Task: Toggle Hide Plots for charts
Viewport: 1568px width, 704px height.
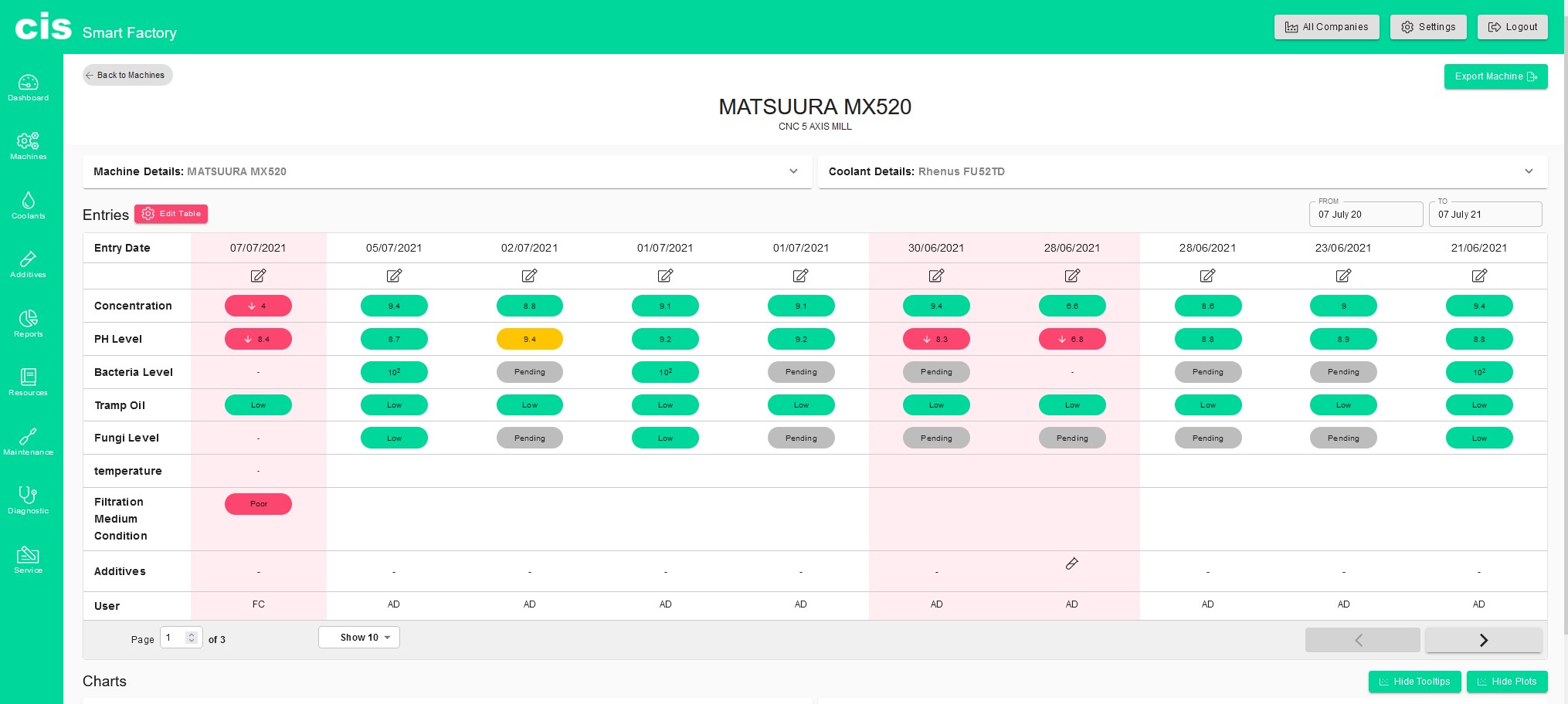Action: tap(1506, 682)
